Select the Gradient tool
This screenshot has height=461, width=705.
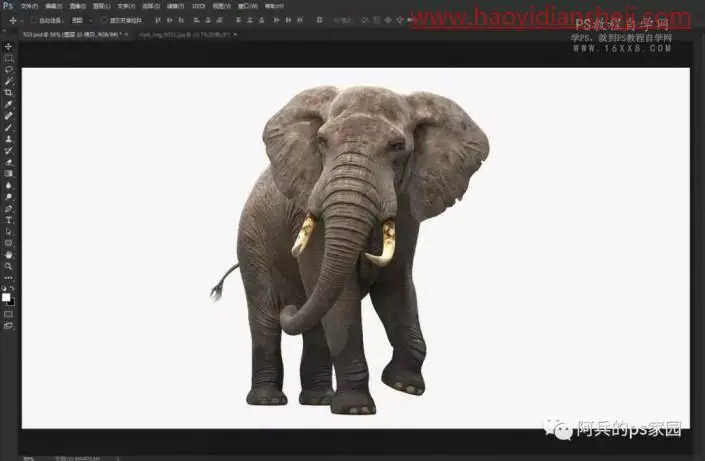coord(8,174)
